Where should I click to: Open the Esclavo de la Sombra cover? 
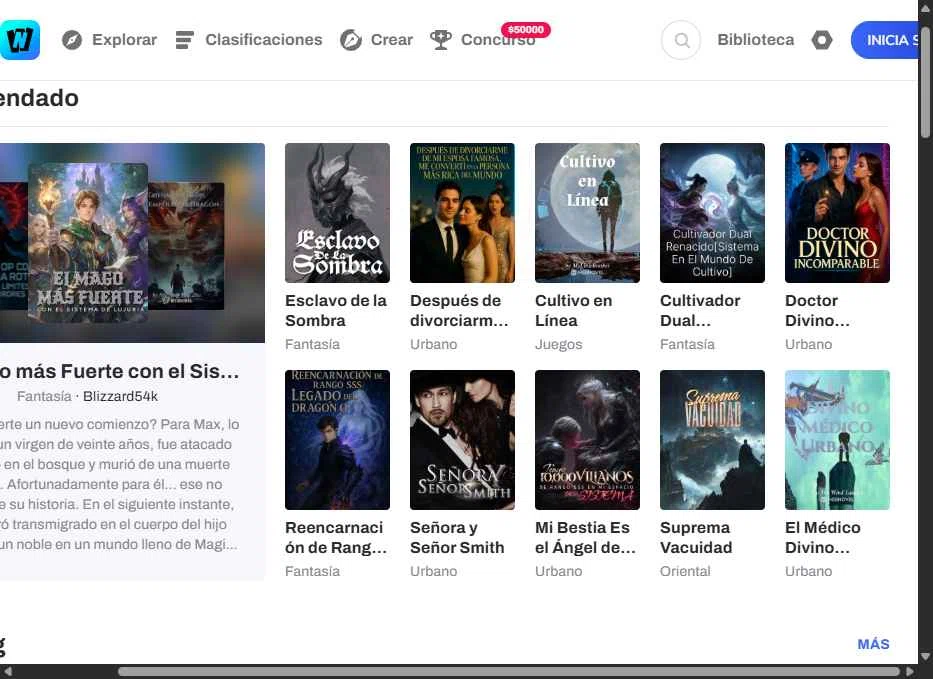pos(337,213)
